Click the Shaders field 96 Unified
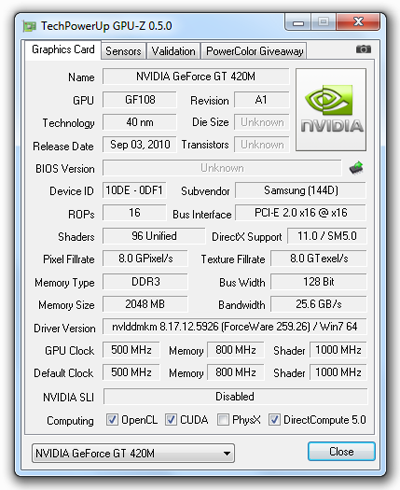 point(154,236)
